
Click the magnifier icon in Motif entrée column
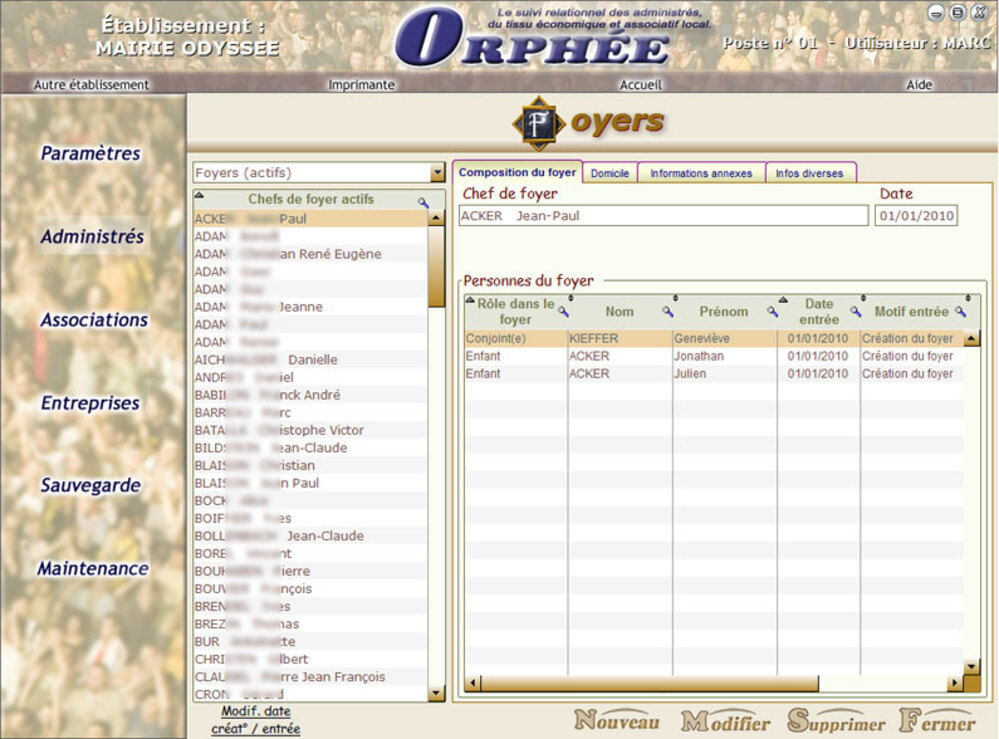pos(960,312)
